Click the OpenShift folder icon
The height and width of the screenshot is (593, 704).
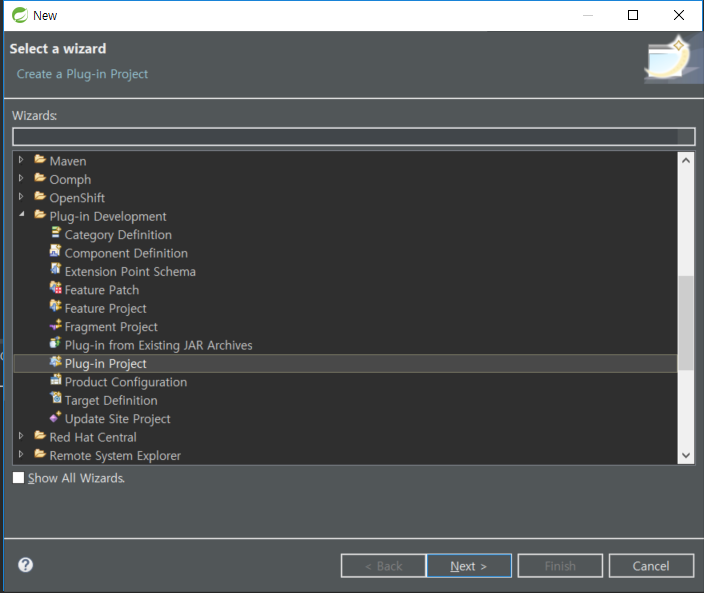[x=40, y=196]
